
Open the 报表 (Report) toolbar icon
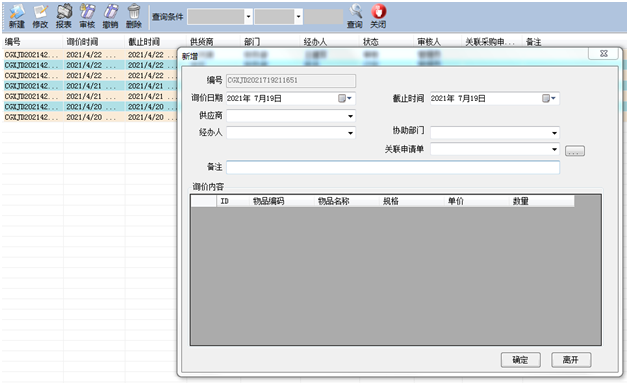point(63,16)
